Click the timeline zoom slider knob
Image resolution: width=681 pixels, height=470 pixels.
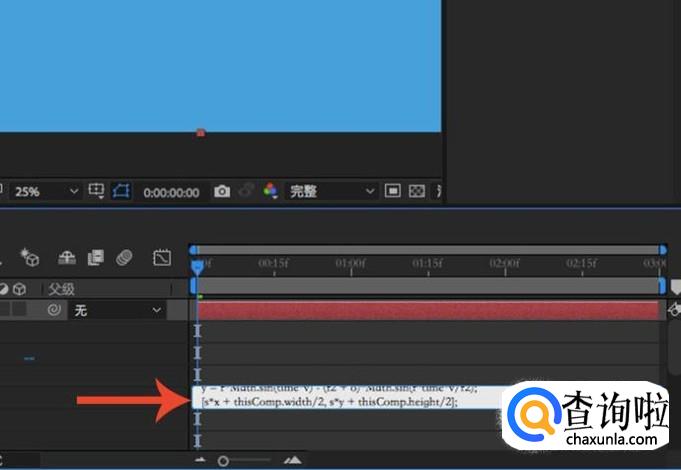pyautogui.click(x=223, y=461)
